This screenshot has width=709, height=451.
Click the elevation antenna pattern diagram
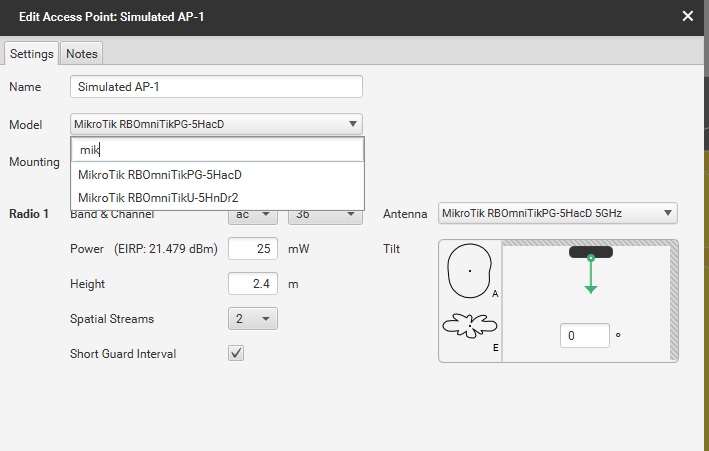[x=470, y=326]
